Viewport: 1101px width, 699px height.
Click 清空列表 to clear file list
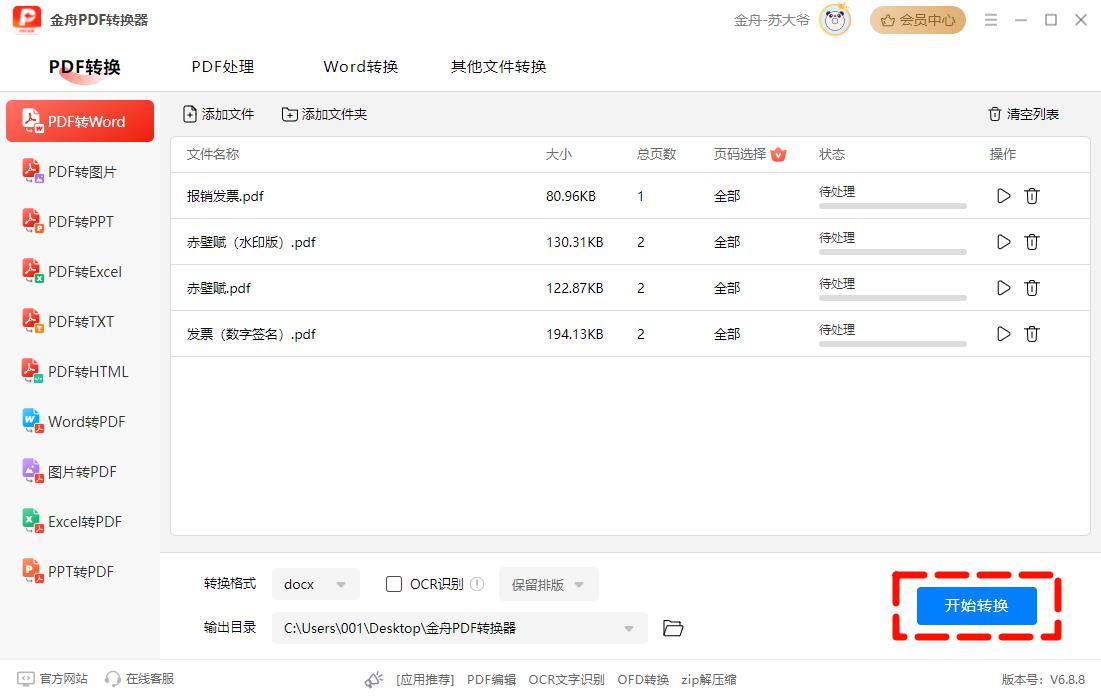(x=1023, y=114)
